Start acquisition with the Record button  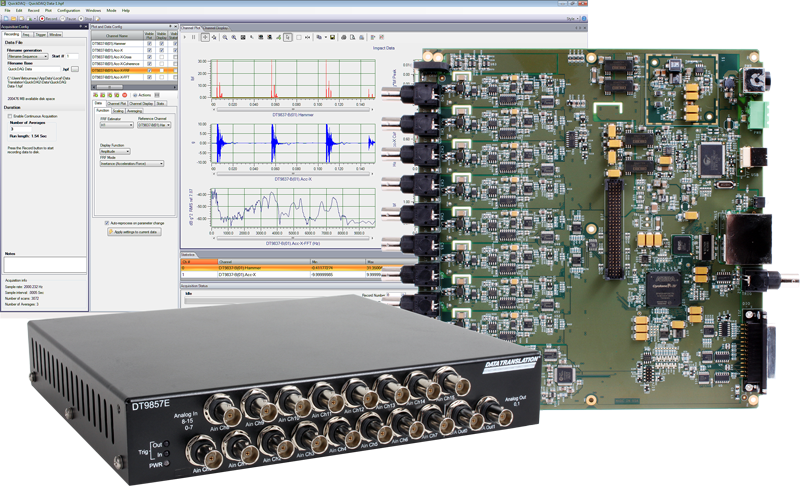coord(49,18)
